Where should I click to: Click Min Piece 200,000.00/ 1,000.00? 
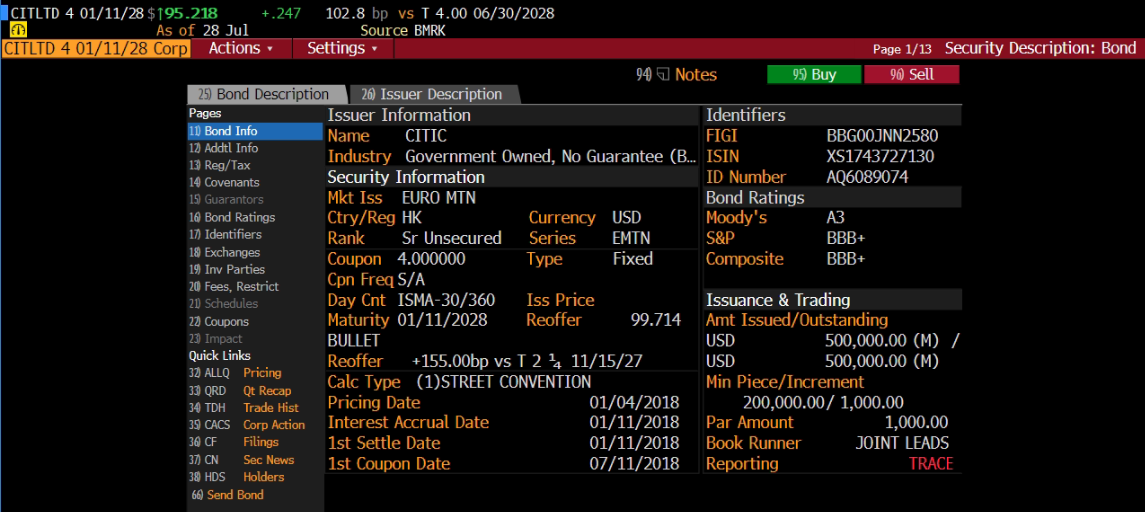[x=823, y=402]
